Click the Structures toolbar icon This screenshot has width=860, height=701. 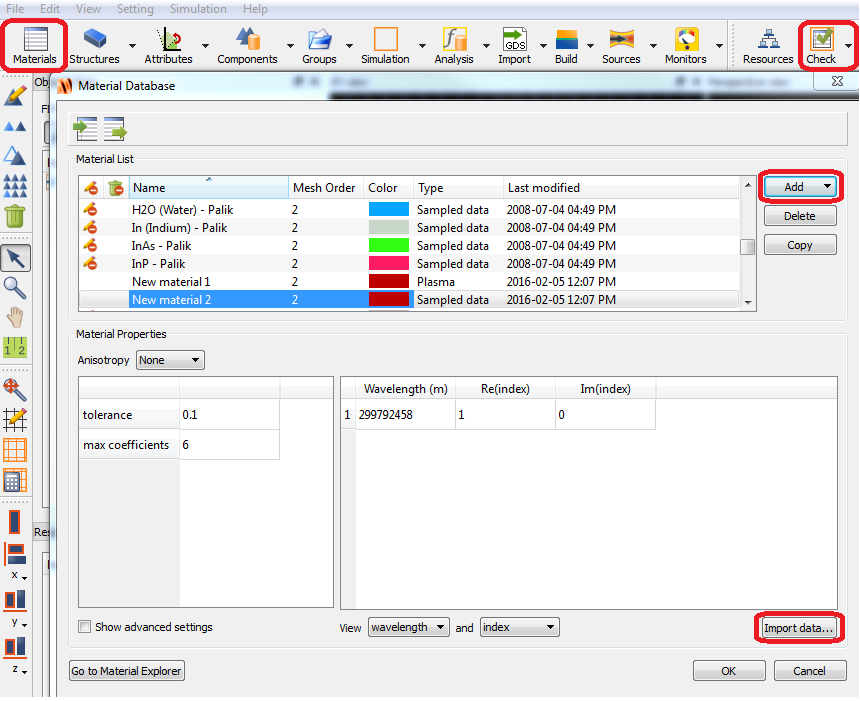point(95,46)
